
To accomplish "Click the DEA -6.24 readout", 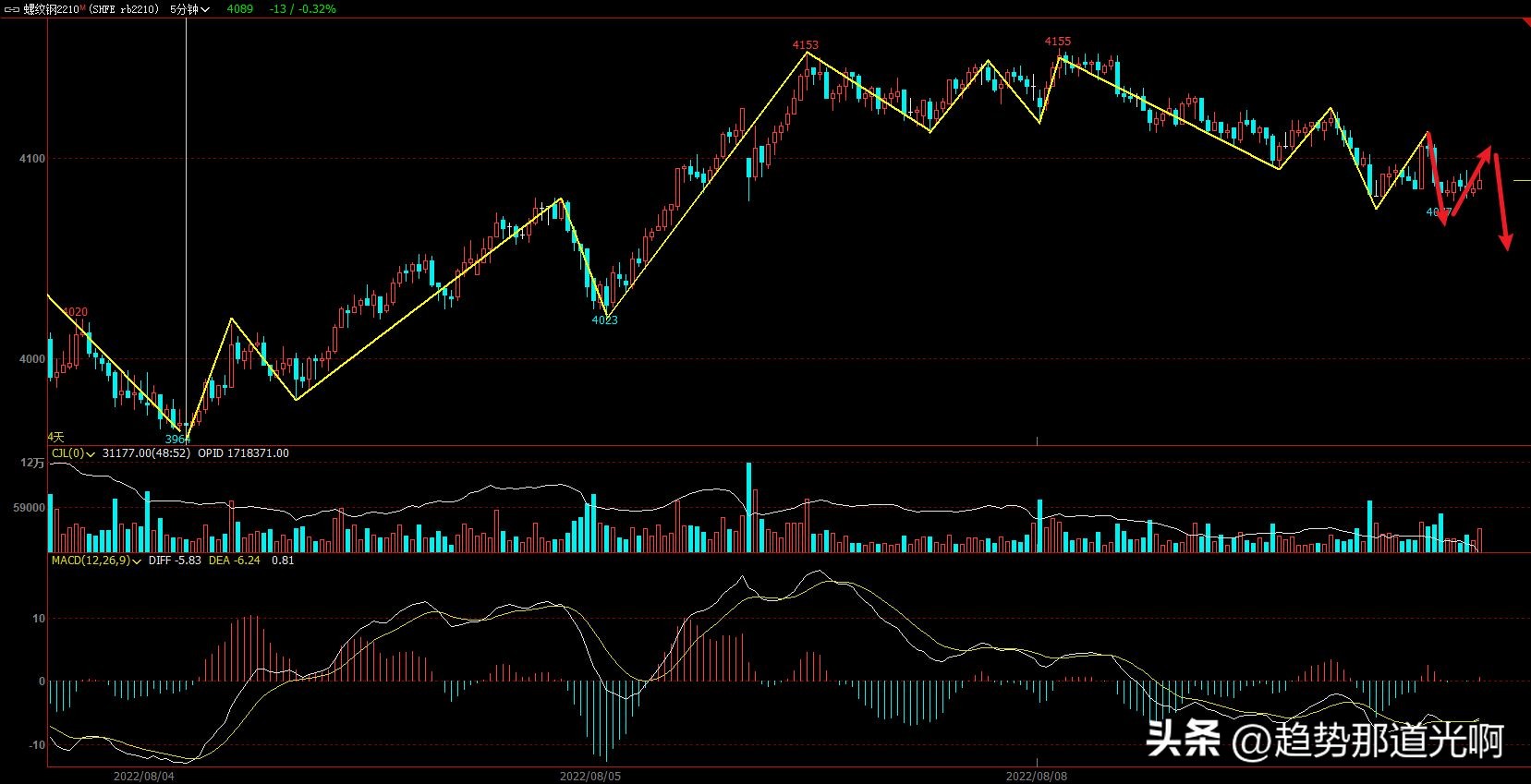I will [x=235, y=561].
